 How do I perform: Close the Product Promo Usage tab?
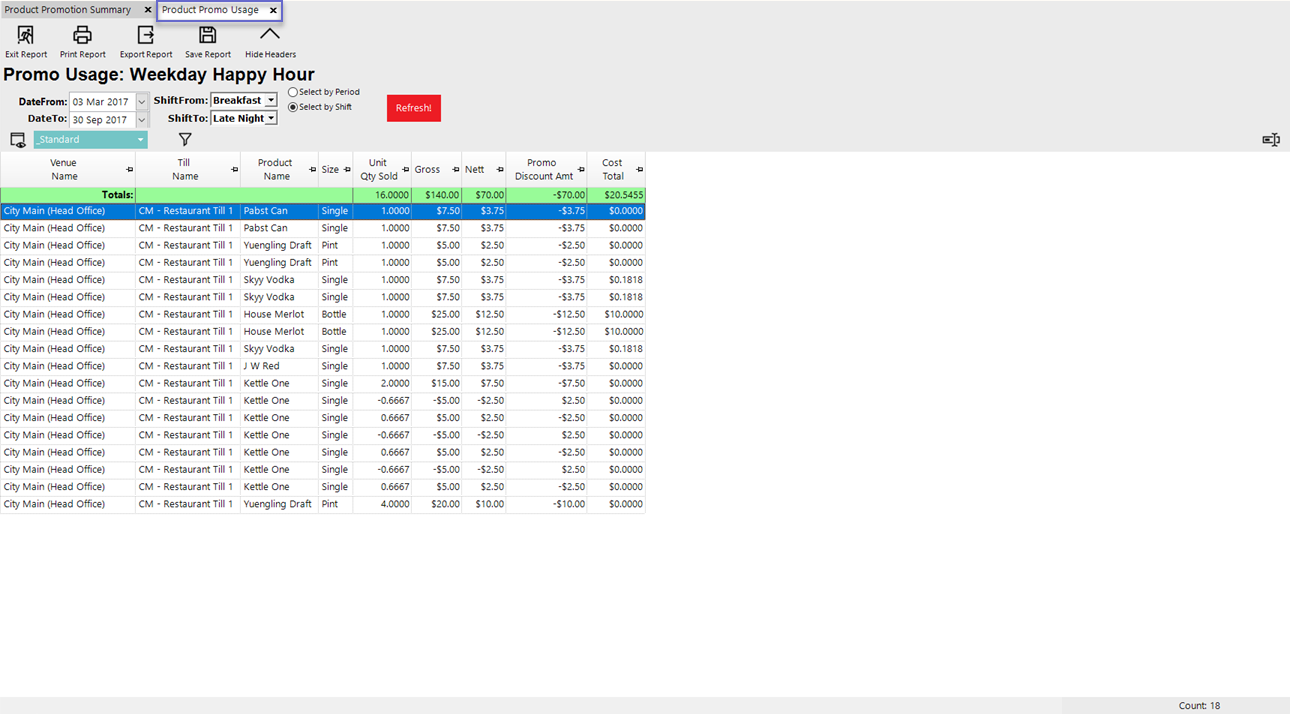[273, 10]
